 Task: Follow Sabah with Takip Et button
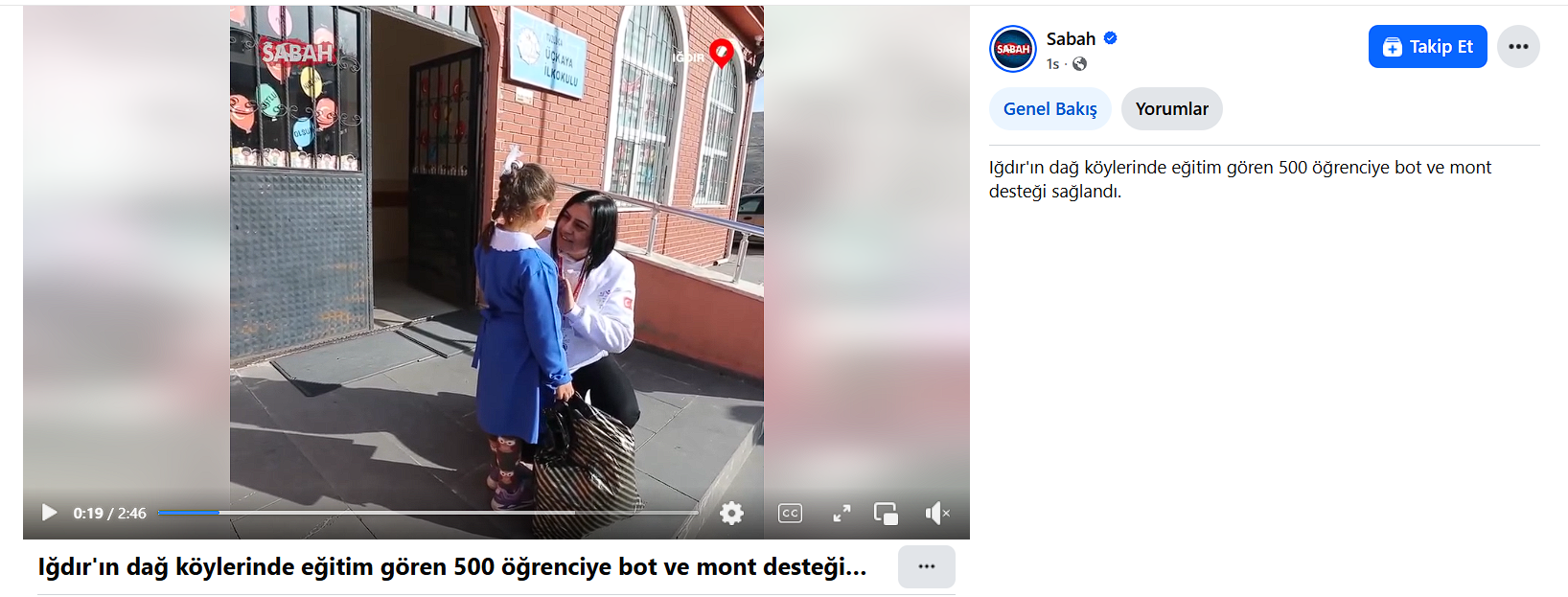click(1427, 46)
